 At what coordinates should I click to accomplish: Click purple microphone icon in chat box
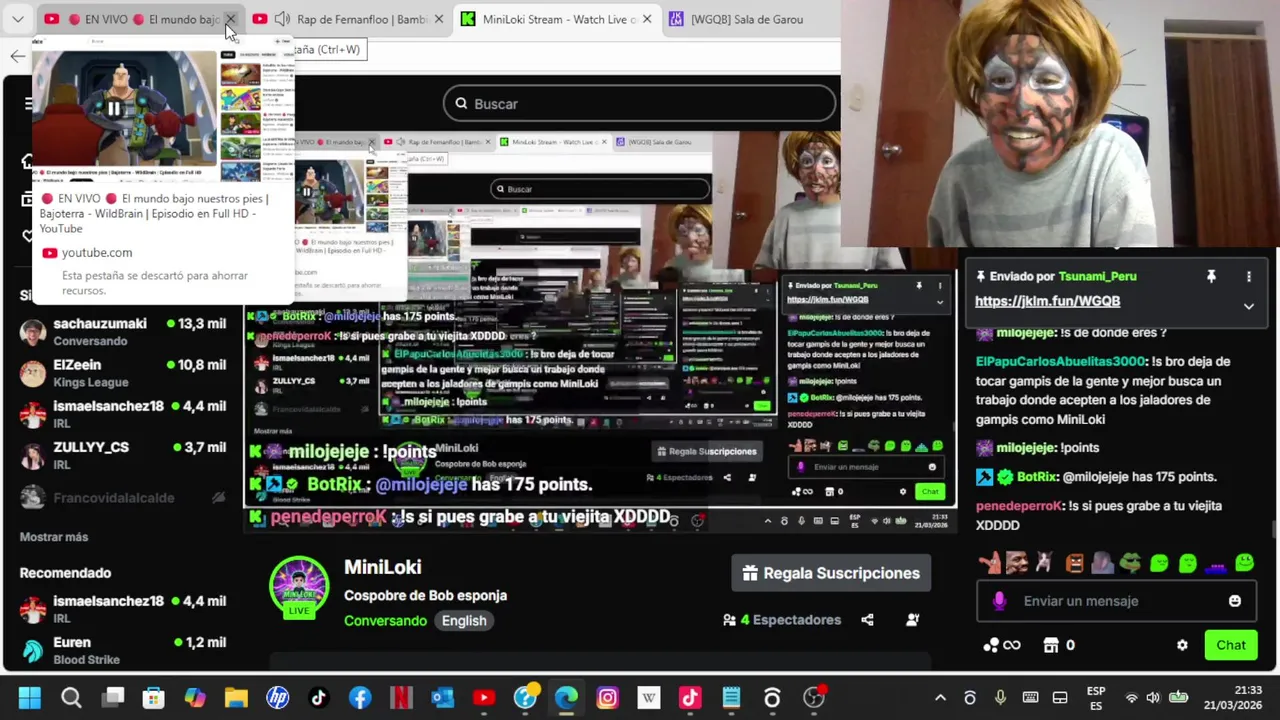click(x=998, y=601)
